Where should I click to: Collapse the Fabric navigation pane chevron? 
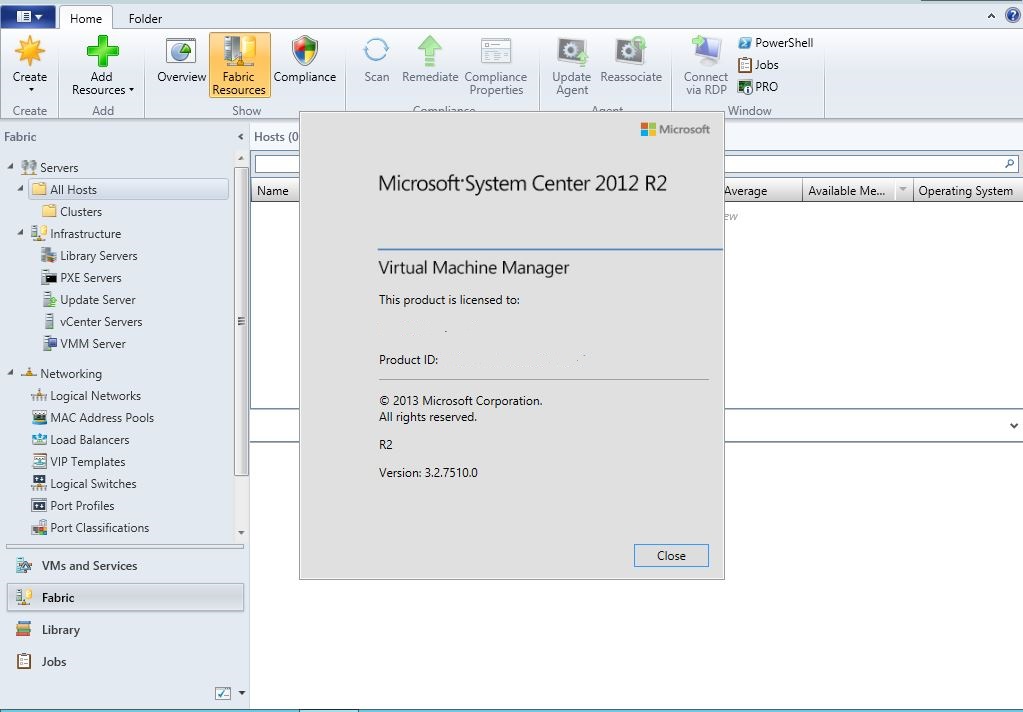click(x=241, y=136)
